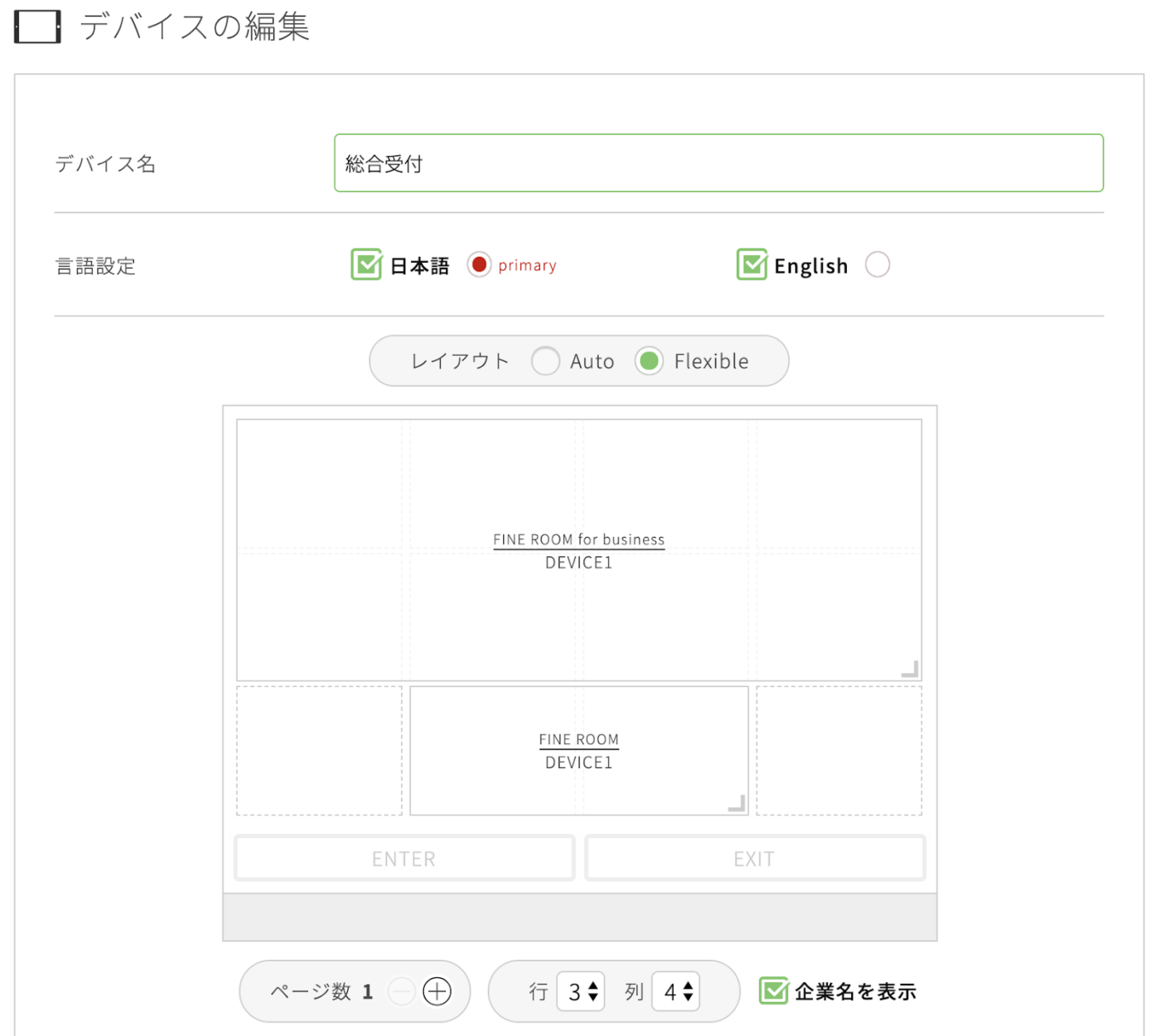The height and width of the screenshot is (1036, 1160).
Task: Choose Flexible layout radio button
Action: coord(649,361)
